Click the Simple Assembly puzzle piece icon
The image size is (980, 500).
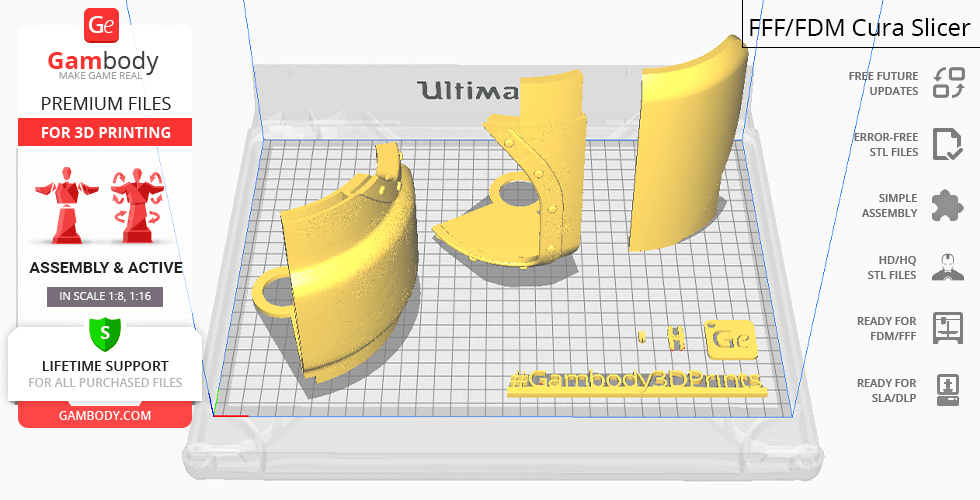[x=948, y=206]
